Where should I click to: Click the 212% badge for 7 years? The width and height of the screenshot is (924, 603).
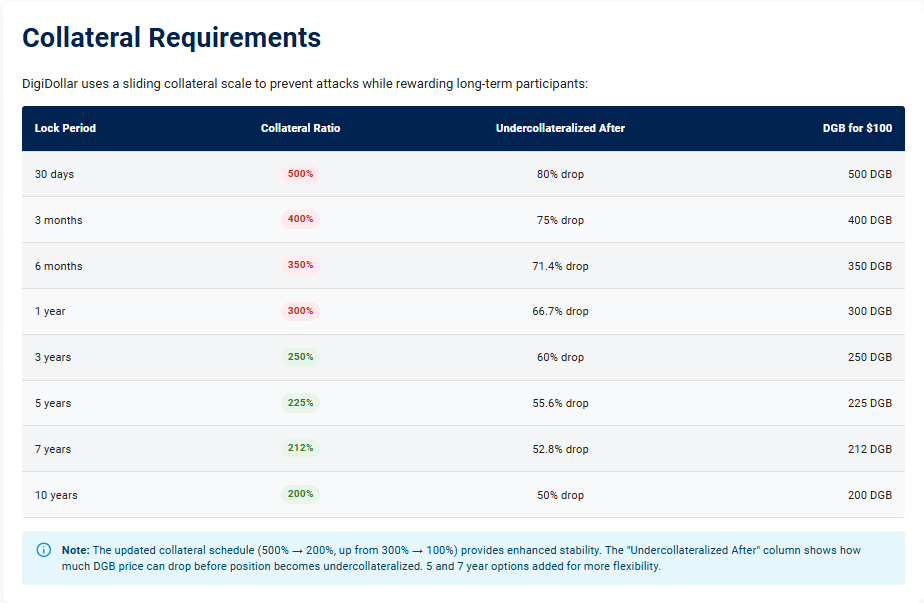(300, 448)
